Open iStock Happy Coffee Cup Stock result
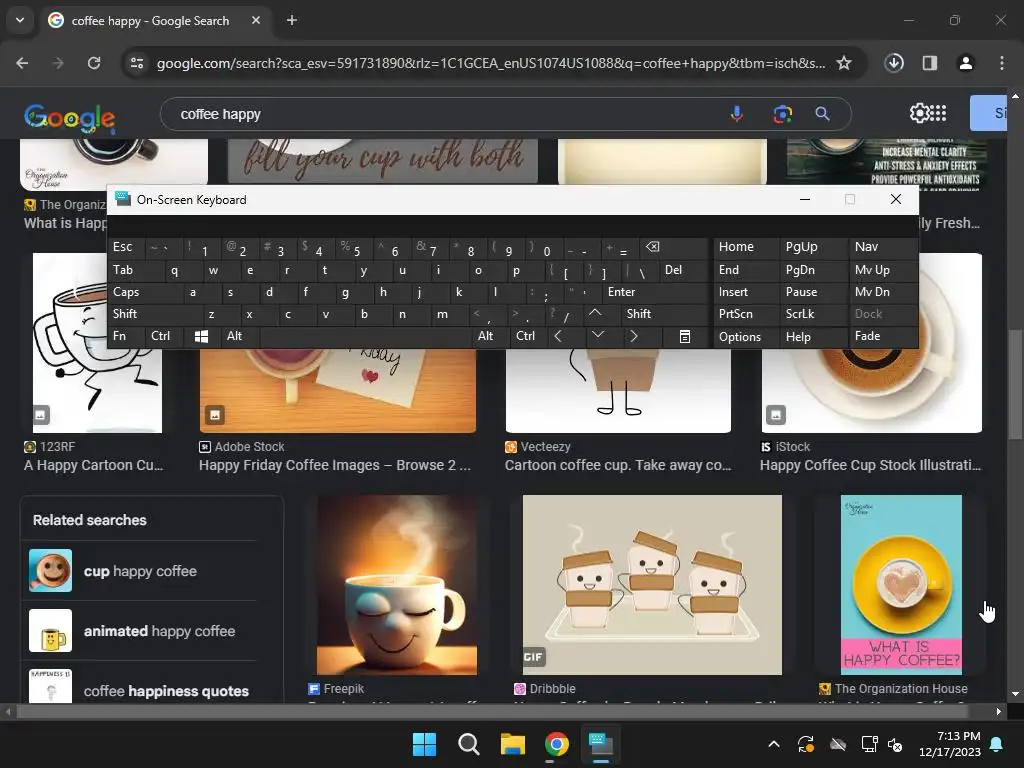 pyautogui.click(x=870, y=465)
